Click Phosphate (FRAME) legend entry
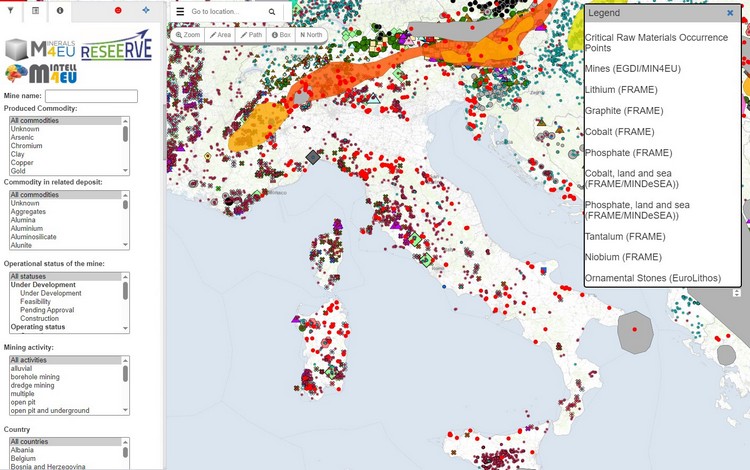 [628, 153]
